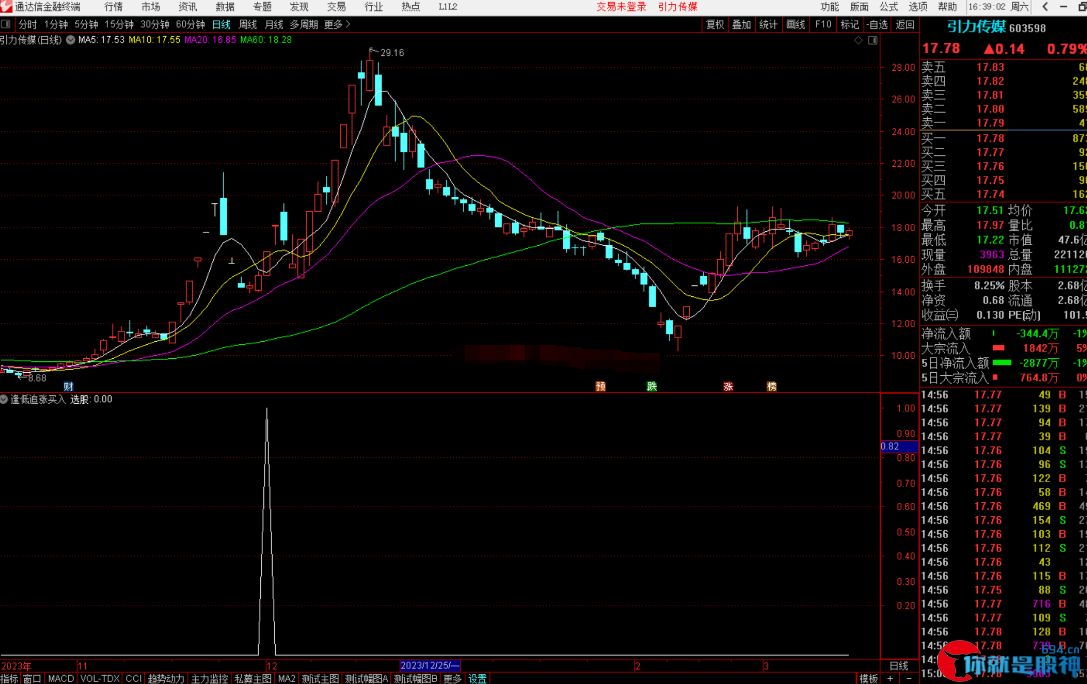Open 多周期 view
This screenshot has height=684, width=1087.
(304, 24)
